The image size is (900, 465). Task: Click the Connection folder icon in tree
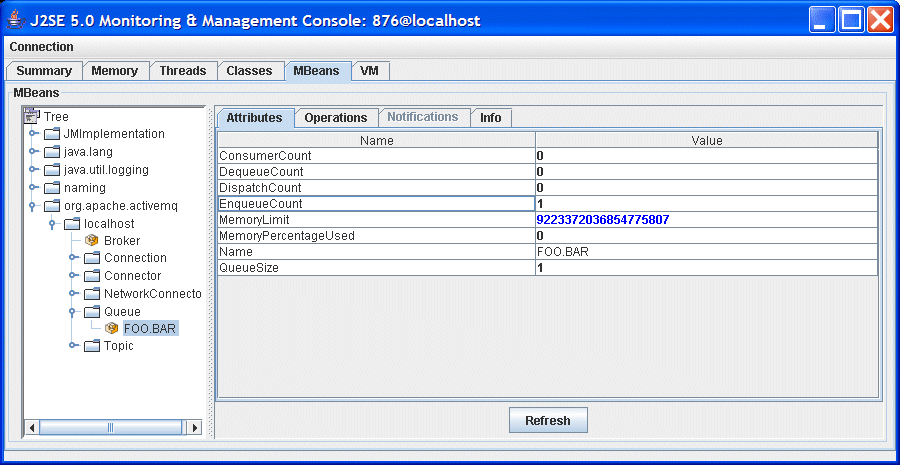(x=92, y=258)
